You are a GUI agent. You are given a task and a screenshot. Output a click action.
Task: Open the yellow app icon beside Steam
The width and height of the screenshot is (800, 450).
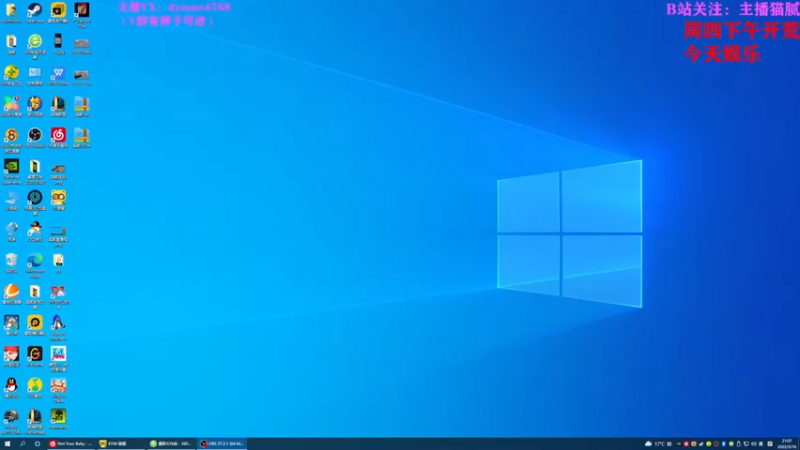58,12
